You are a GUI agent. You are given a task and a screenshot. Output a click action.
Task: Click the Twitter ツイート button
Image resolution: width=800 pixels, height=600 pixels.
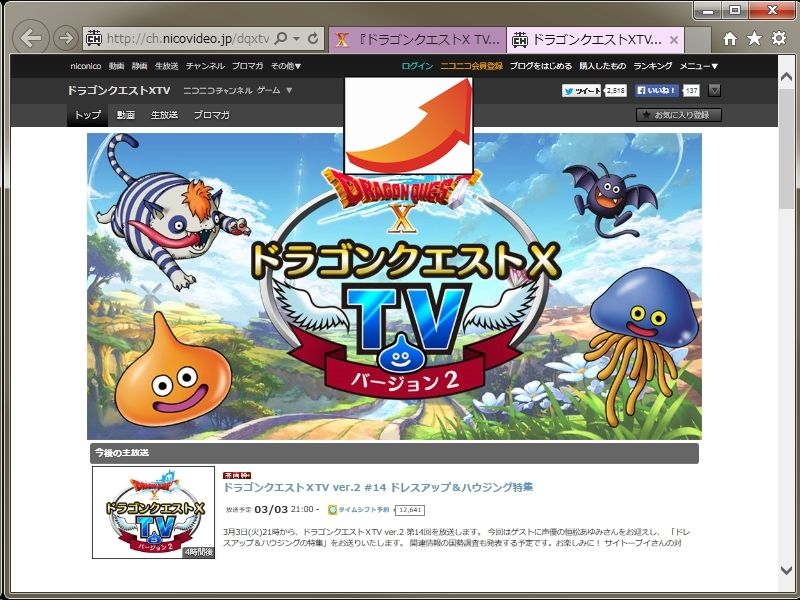click(581, 91)
